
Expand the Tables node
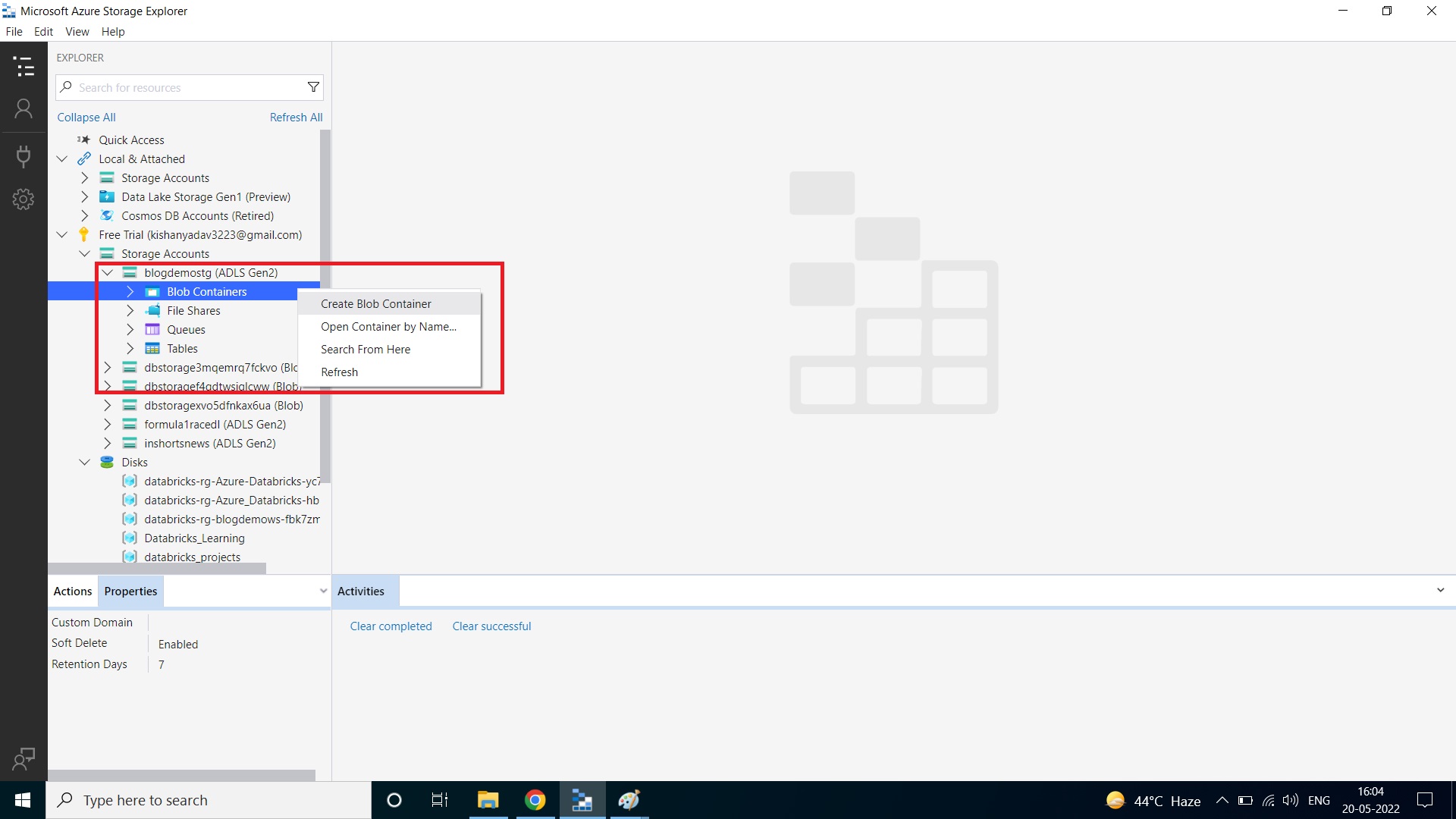pyautogui.click(x=130, y=348)
